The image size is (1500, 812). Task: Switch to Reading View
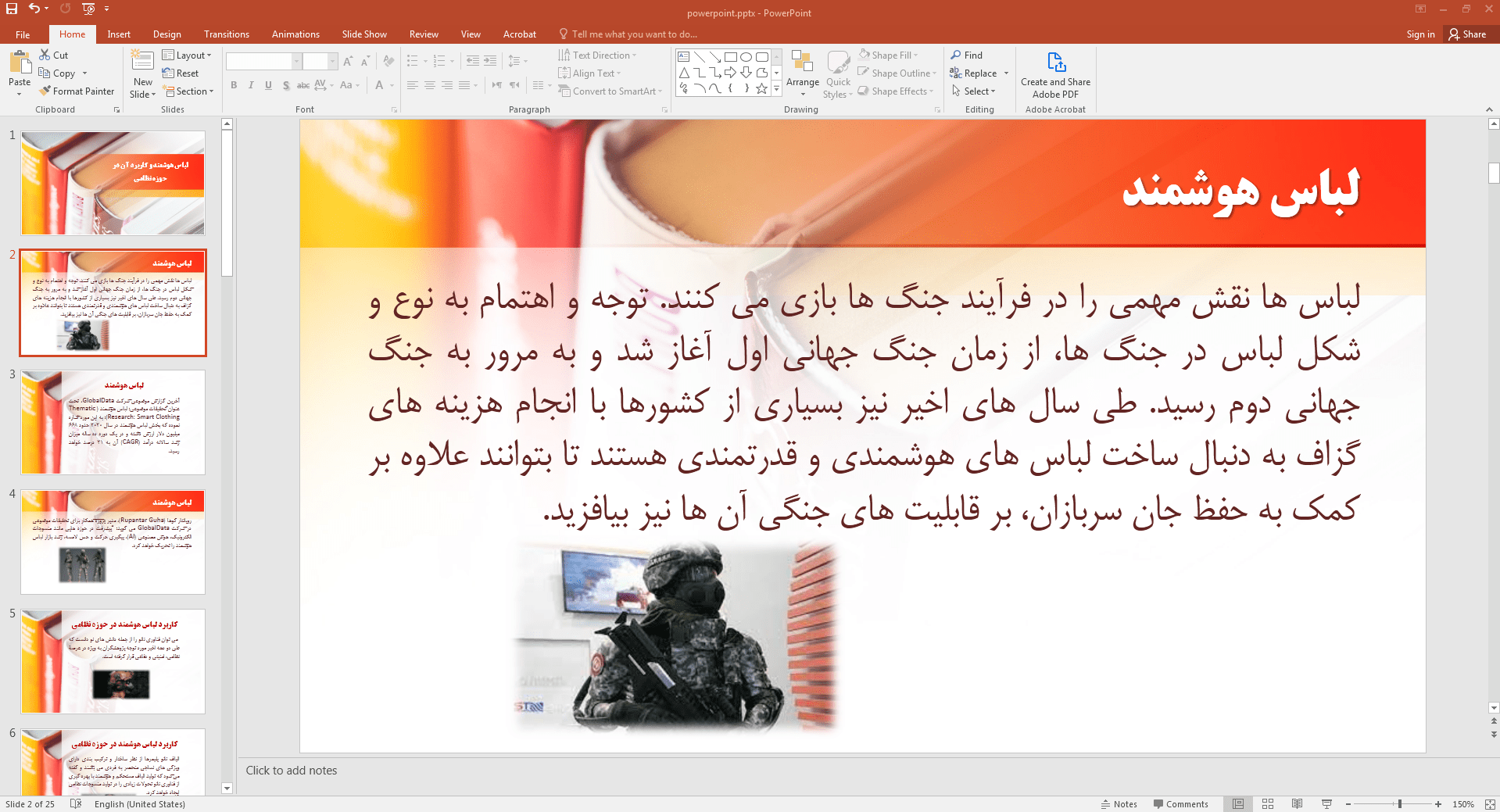coord(1297,804)
